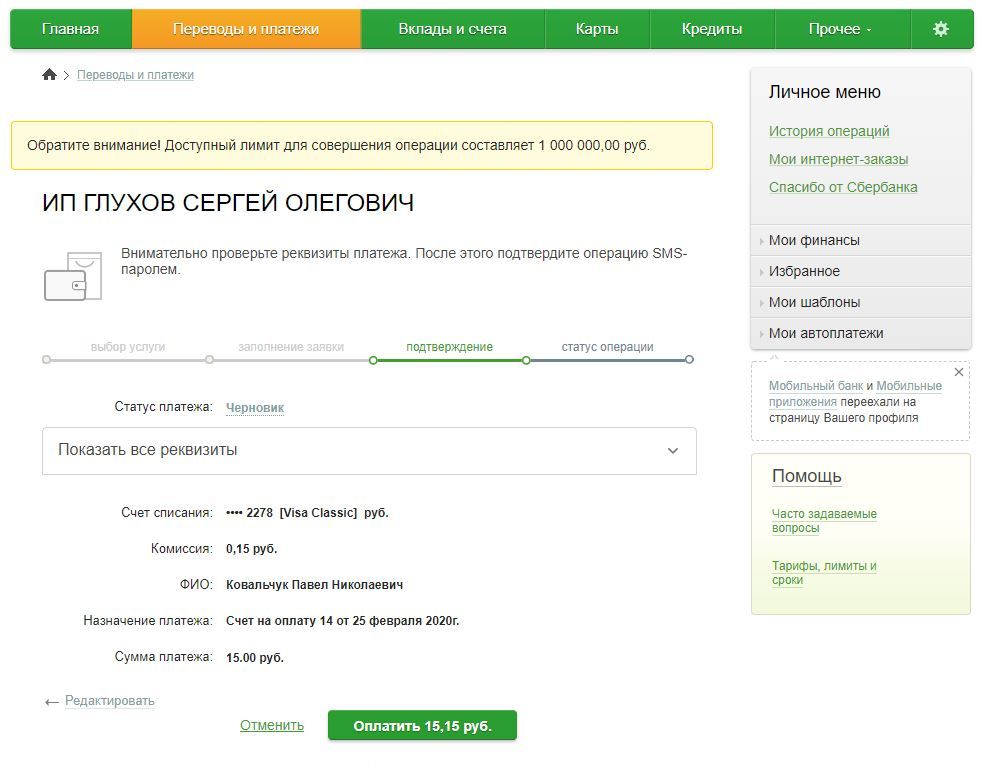
Task: Click Редактировать to edit the payment
Action: (x=110, y=701)
